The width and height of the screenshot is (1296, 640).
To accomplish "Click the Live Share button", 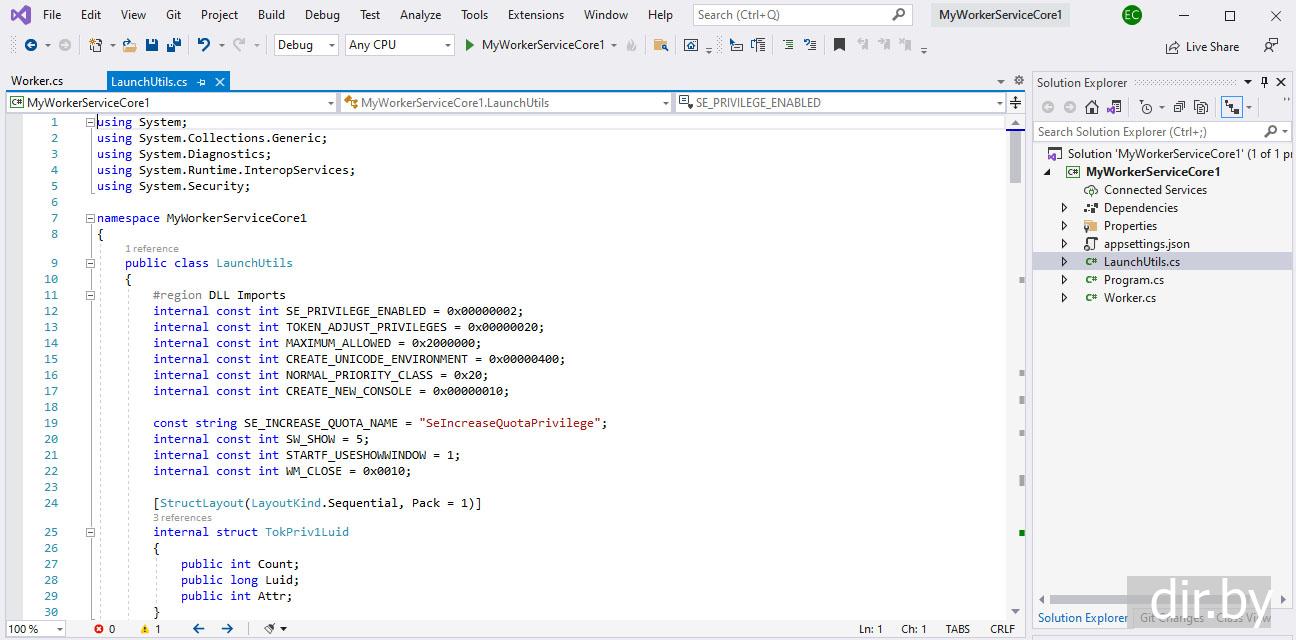I will click(1201, 47).
